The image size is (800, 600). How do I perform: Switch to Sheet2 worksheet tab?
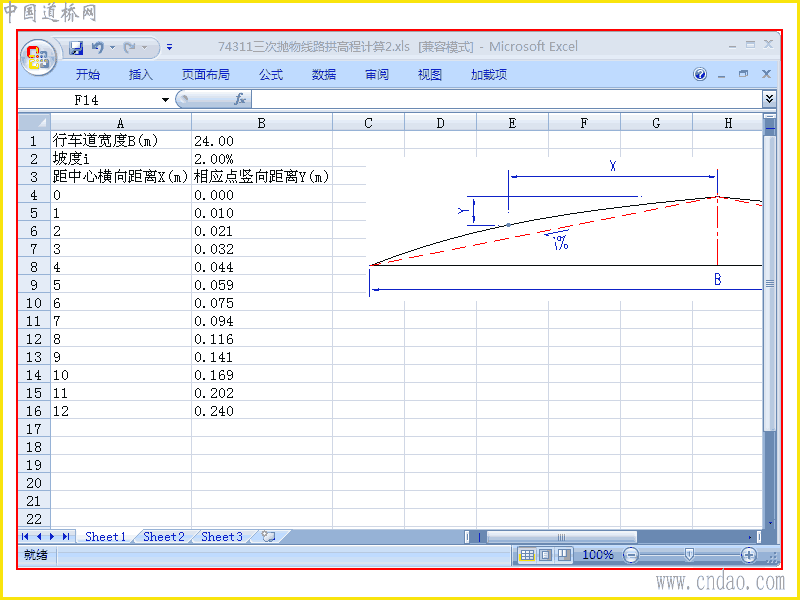pyautogui.click(x=164, y=537)
